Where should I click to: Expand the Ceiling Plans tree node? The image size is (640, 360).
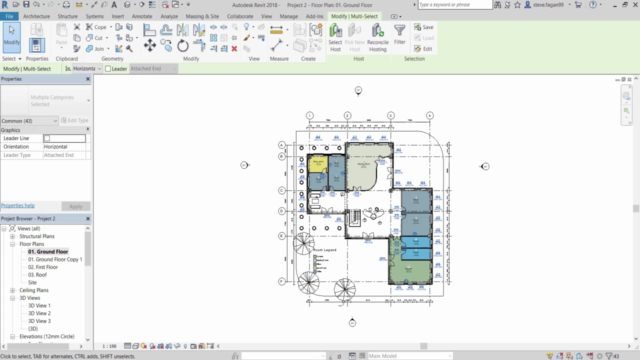click(13, 290)
